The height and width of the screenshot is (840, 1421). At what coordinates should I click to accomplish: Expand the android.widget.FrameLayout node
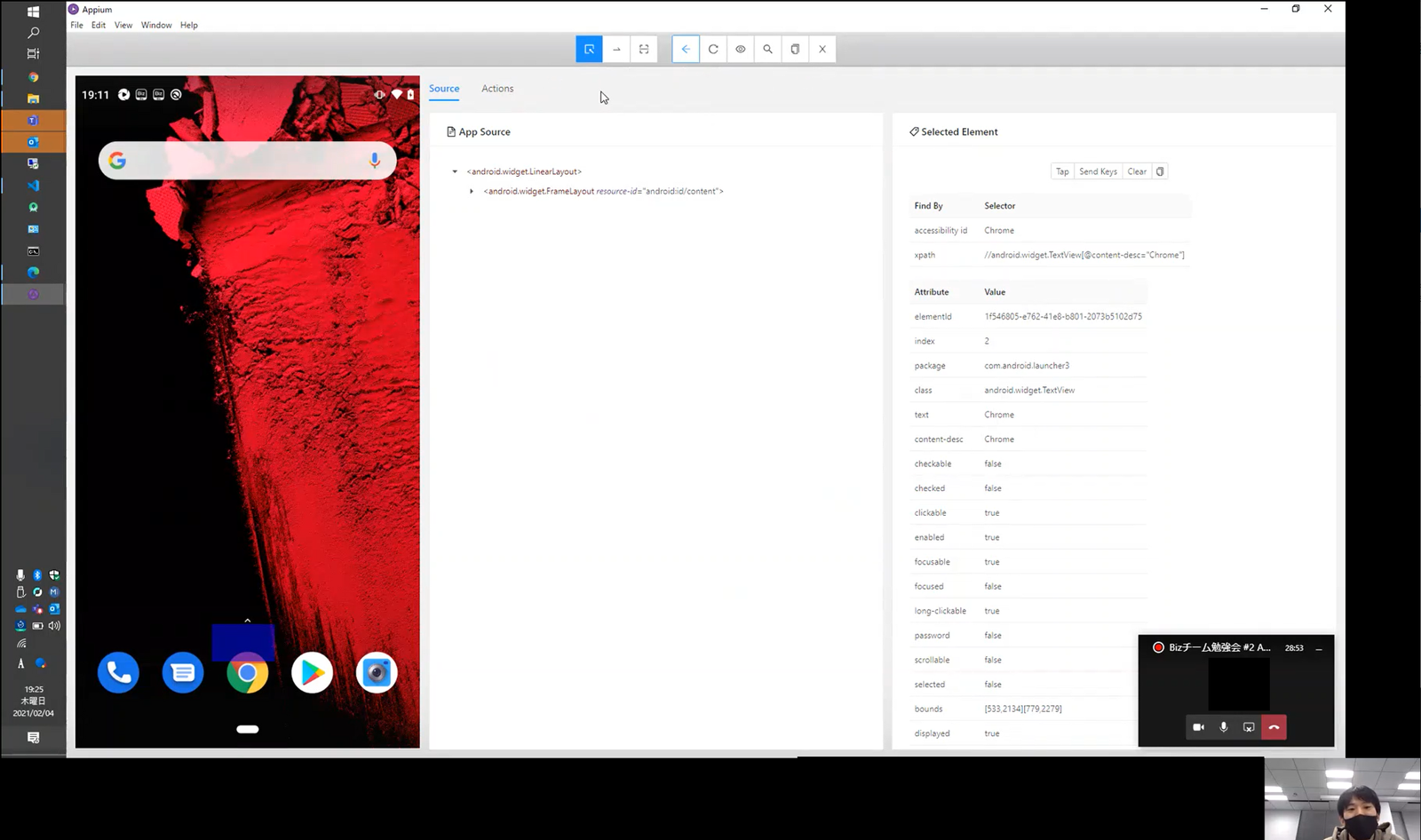tap(472, 191)
